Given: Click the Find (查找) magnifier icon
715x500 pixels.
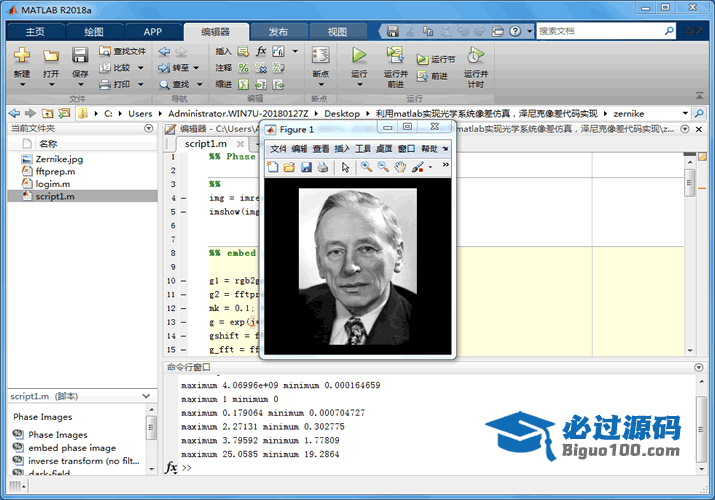Looking at the screenshot, I should tap(164, 85).
